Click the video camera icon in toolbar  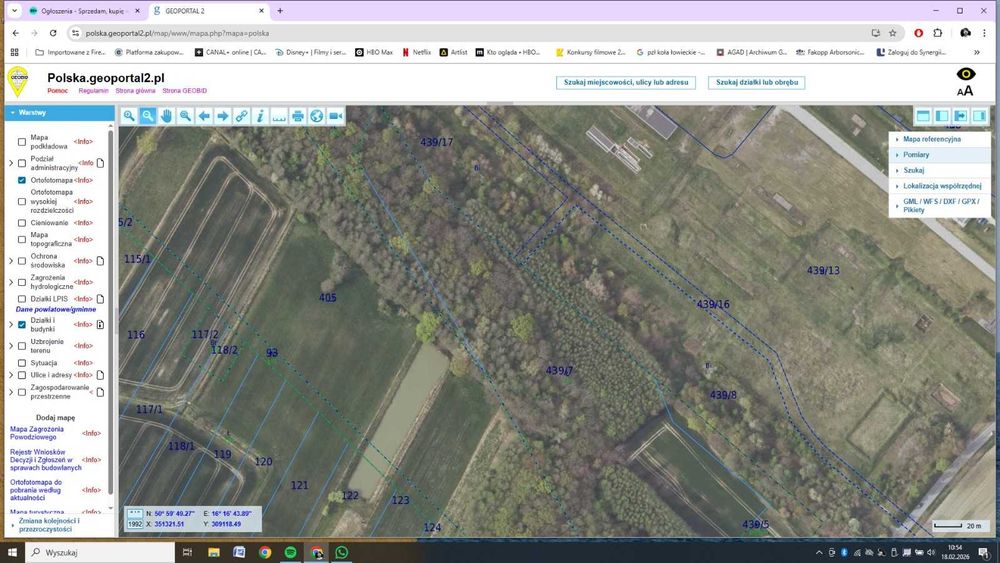pos(335,116)
